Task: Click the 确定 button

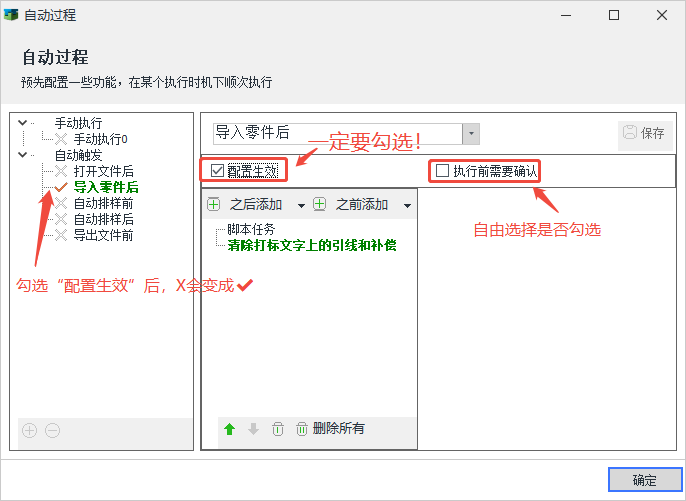Action: coord(645,480)
